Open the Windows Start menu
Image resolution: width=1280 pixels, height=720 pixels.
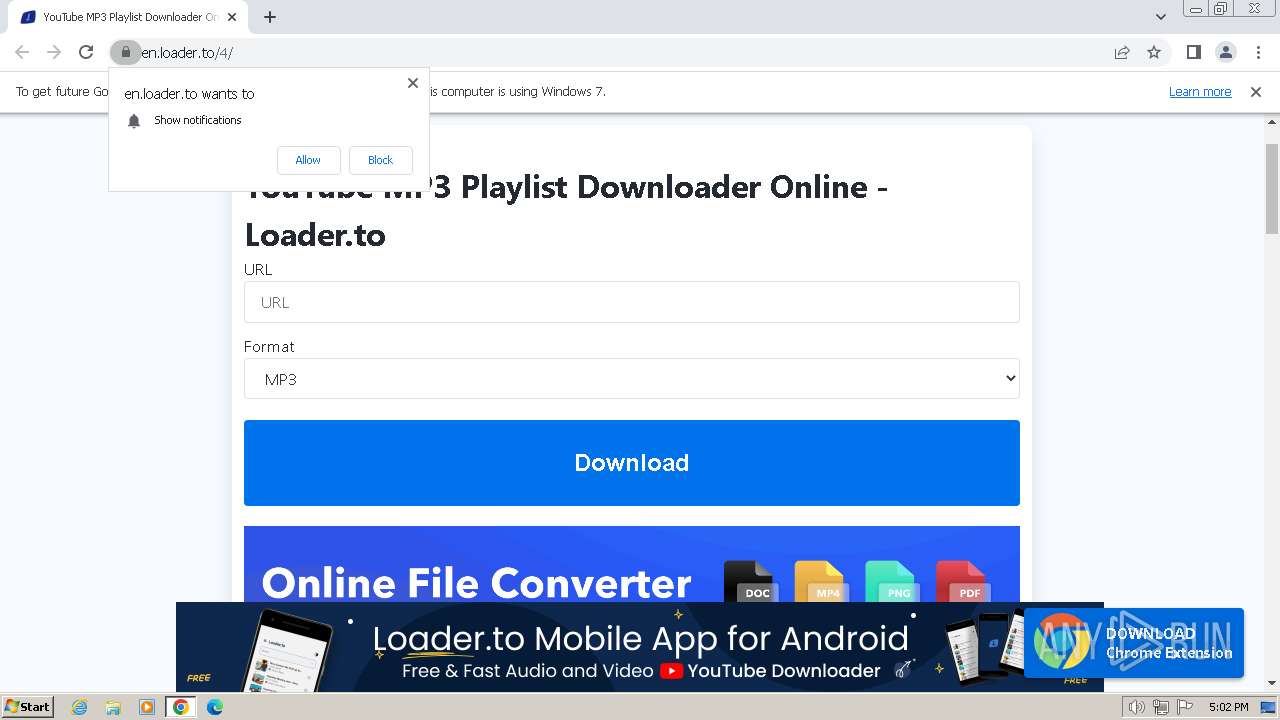[28, 707]
